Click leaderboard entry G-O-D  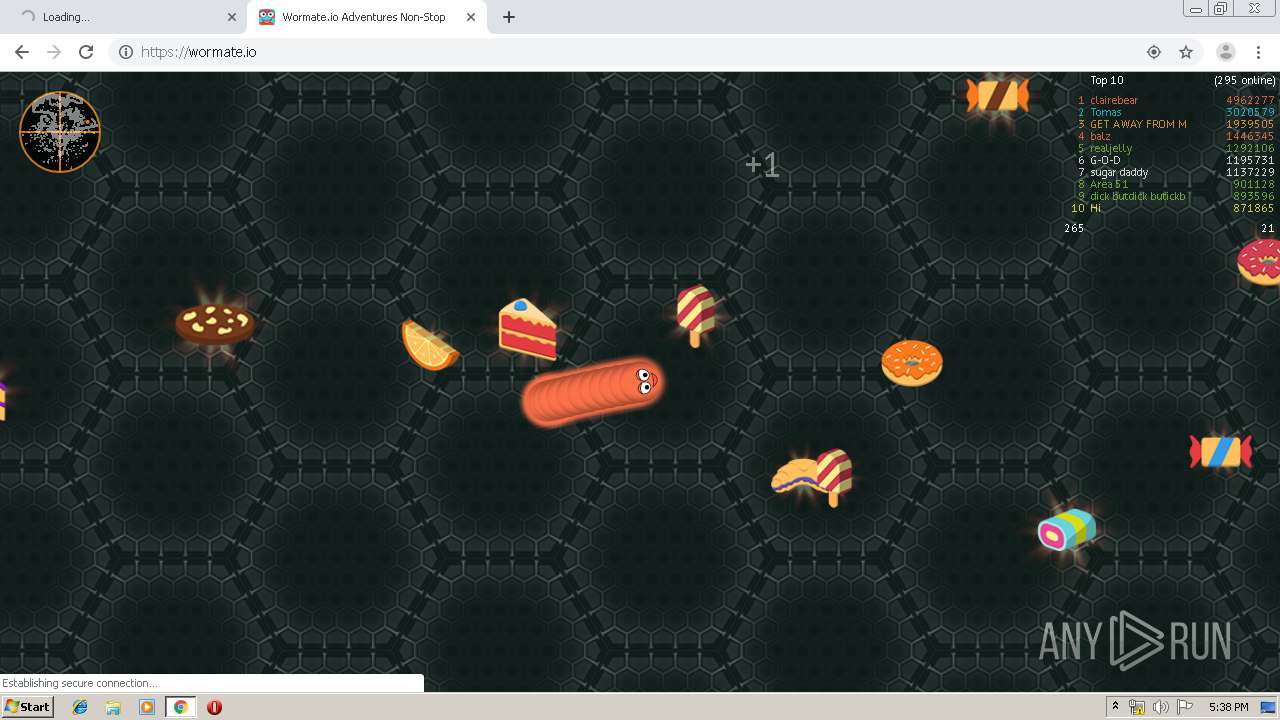(x=1176, y=160)
